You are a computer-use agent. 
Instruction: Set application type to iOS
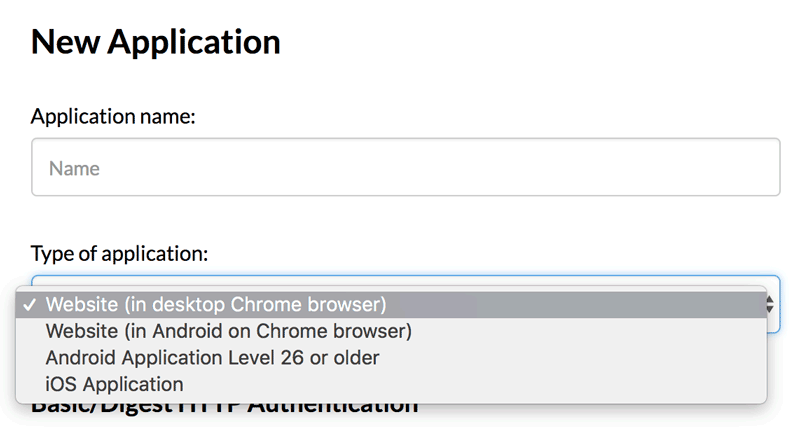coord(114,384)
